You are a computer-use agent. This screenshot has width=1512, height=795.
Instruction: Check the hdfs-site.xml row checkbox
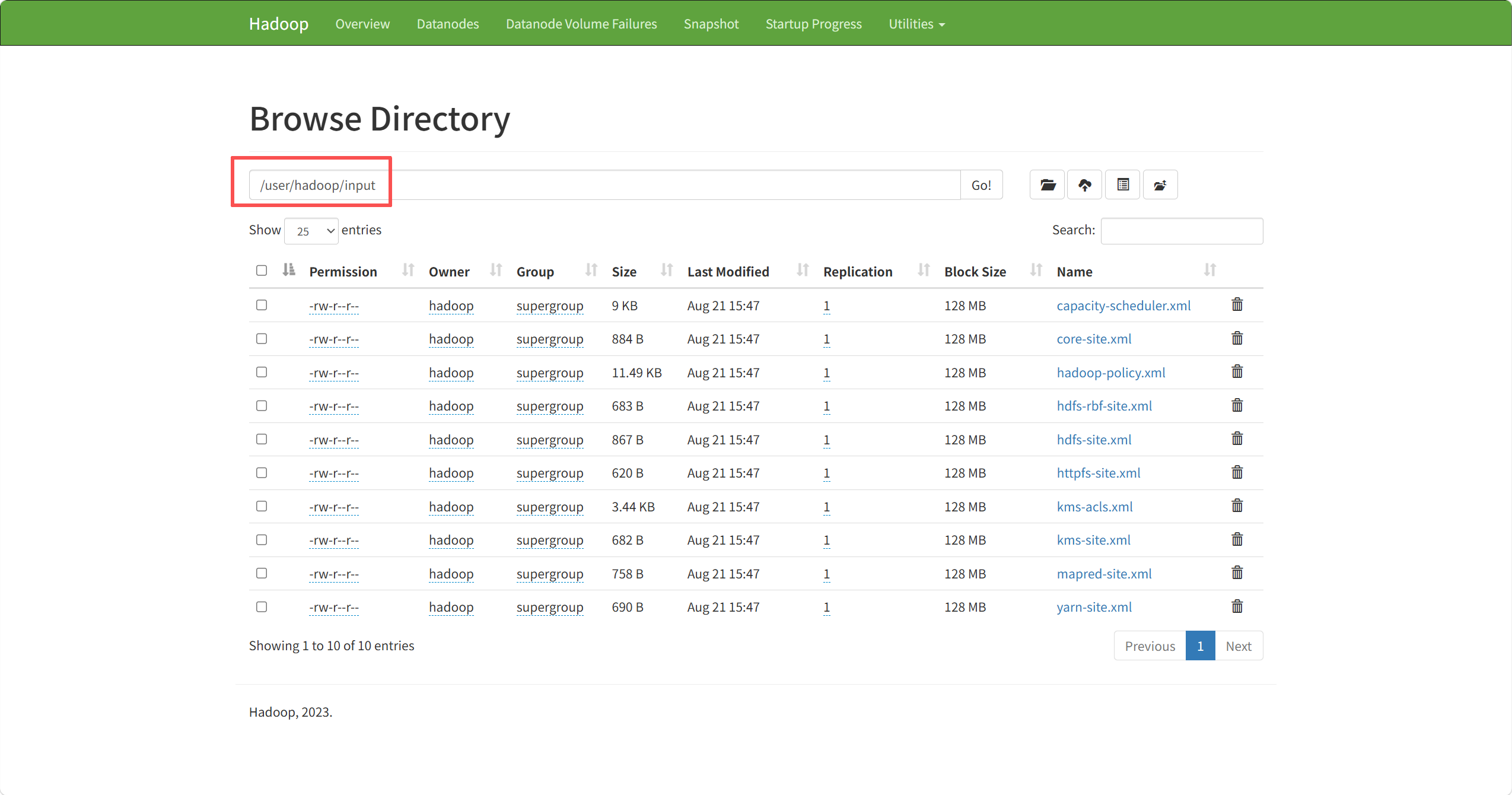[x=262, y=439]
